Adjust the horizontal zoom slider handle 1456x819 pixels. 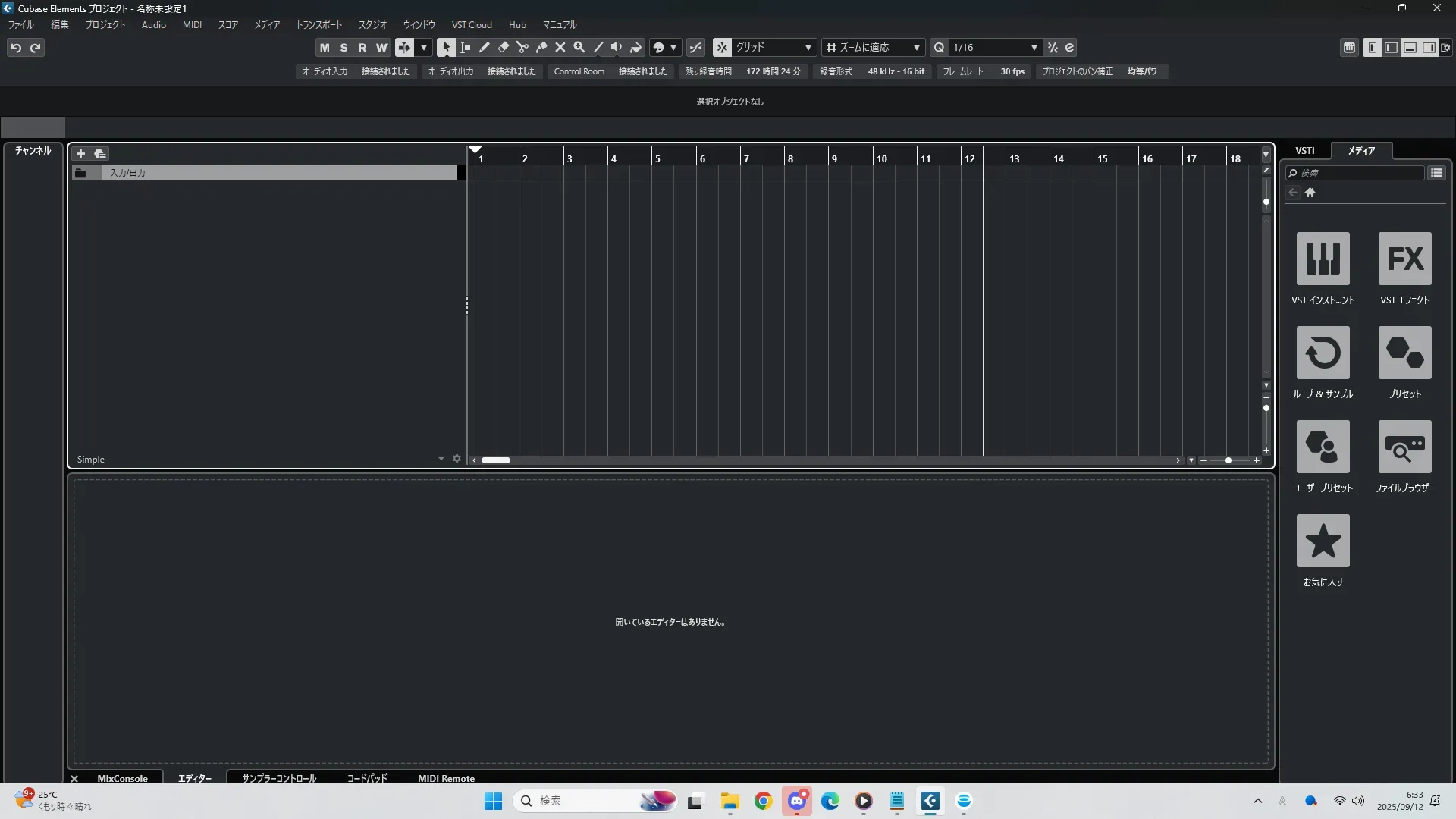point(1228,460)
